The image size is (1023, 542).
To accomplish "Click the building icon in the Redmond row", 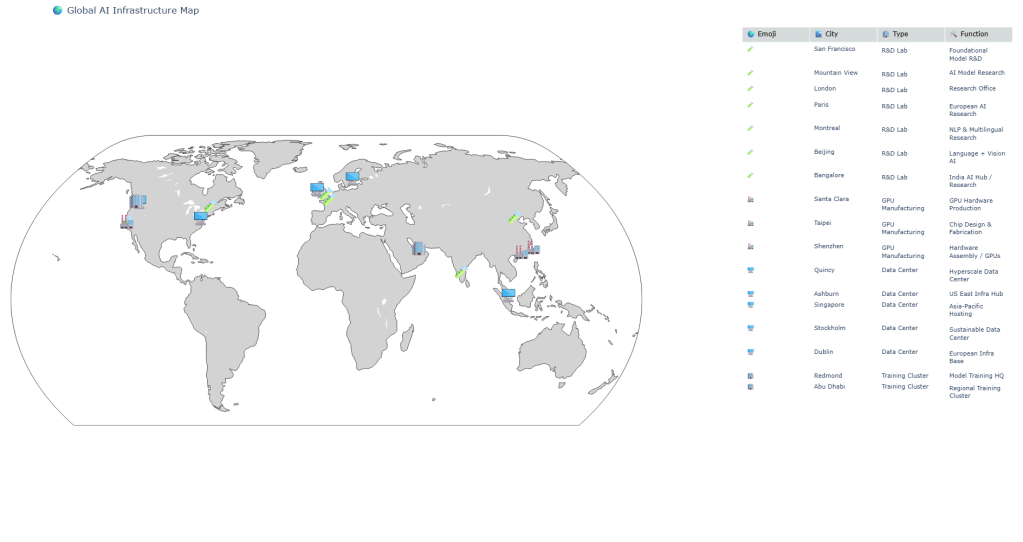I will tap(750, 376).
